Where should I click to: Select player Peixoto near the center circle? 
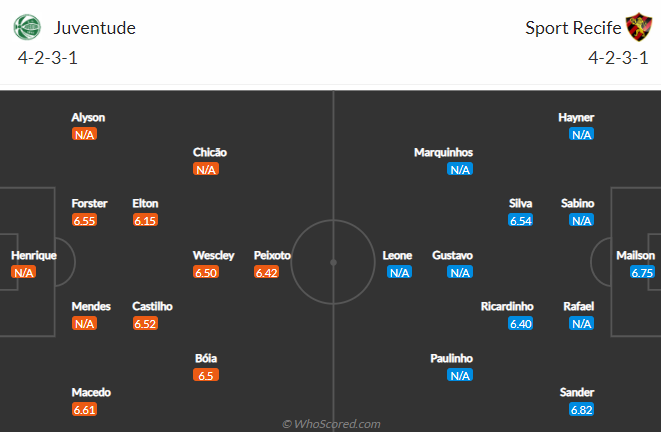(272, 255)
